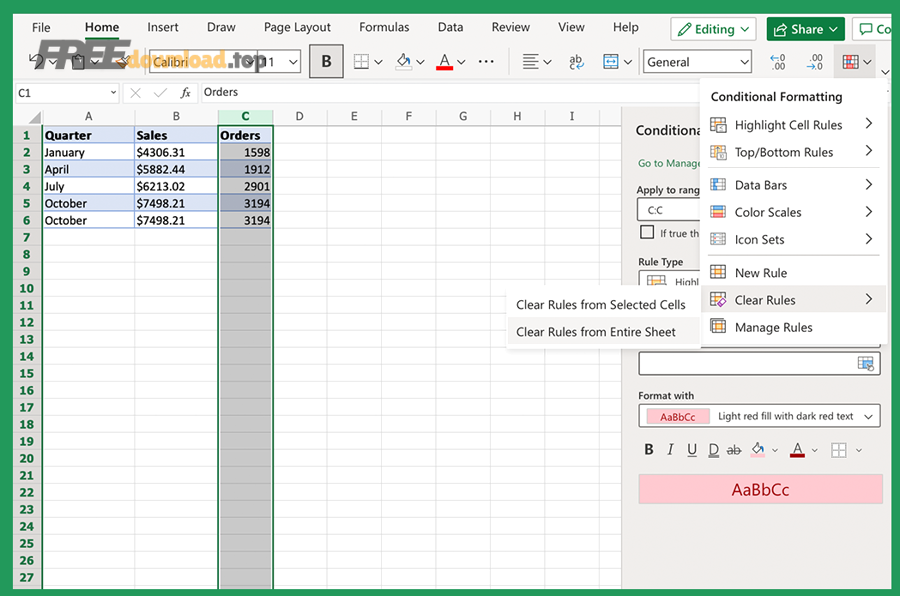Toggle Strikethrough in the Format pane
Screen dimensions: 900x596
tap(734, 450)
